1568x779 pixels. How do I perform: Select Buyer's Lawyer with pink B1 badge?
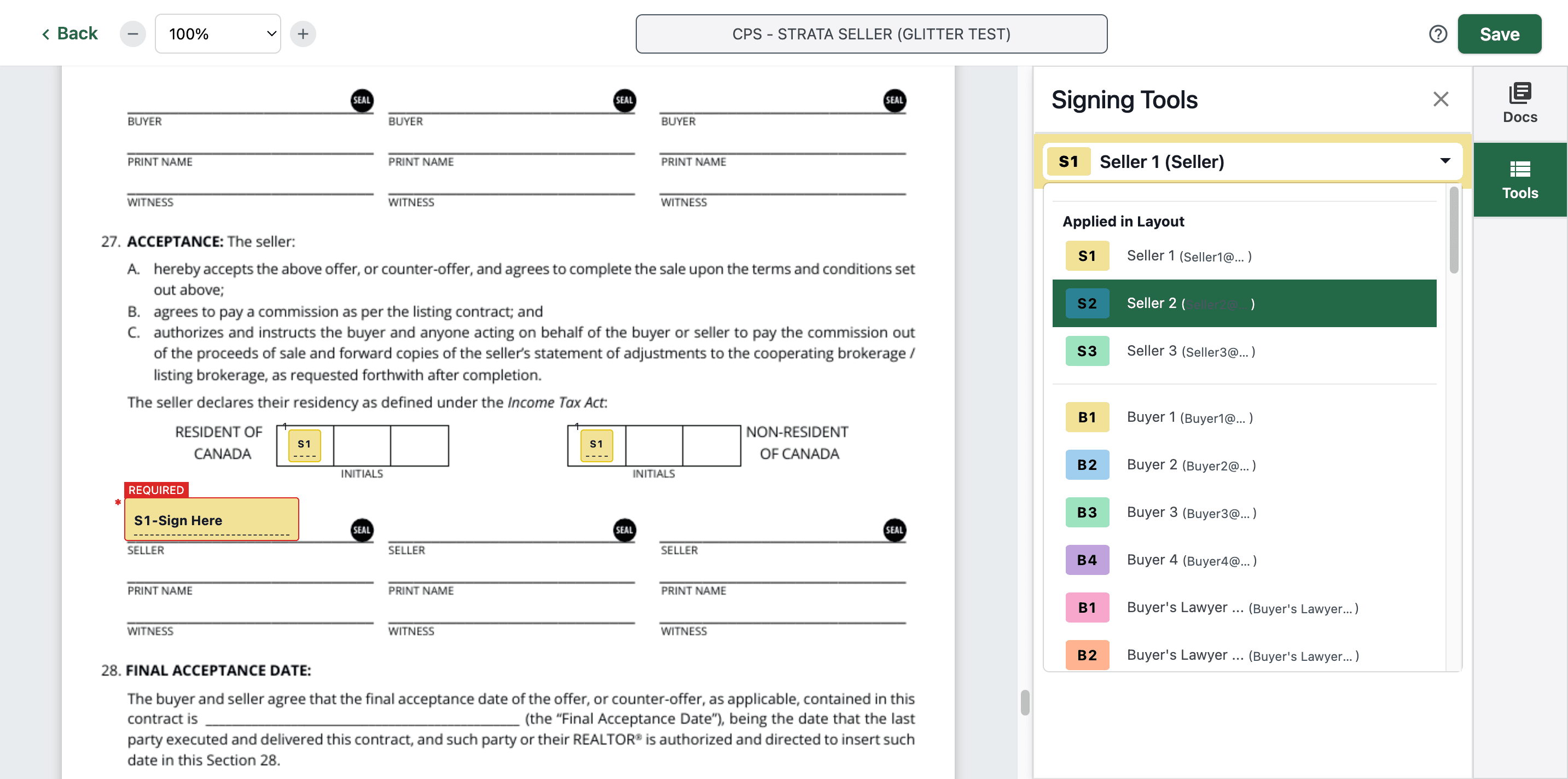[x=1244, y=607]
